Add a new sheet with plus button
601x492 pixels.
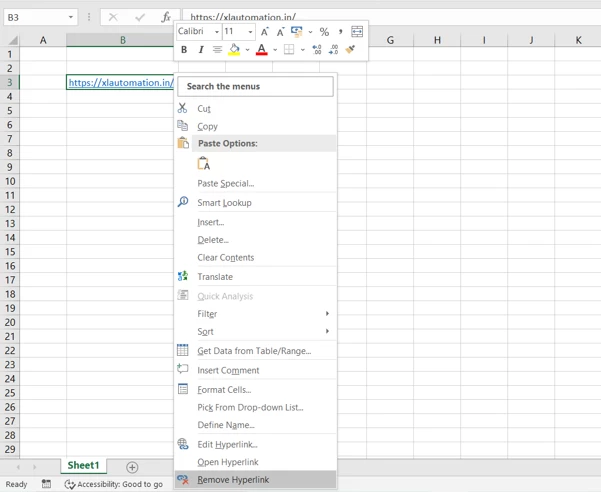click(132, 467)
